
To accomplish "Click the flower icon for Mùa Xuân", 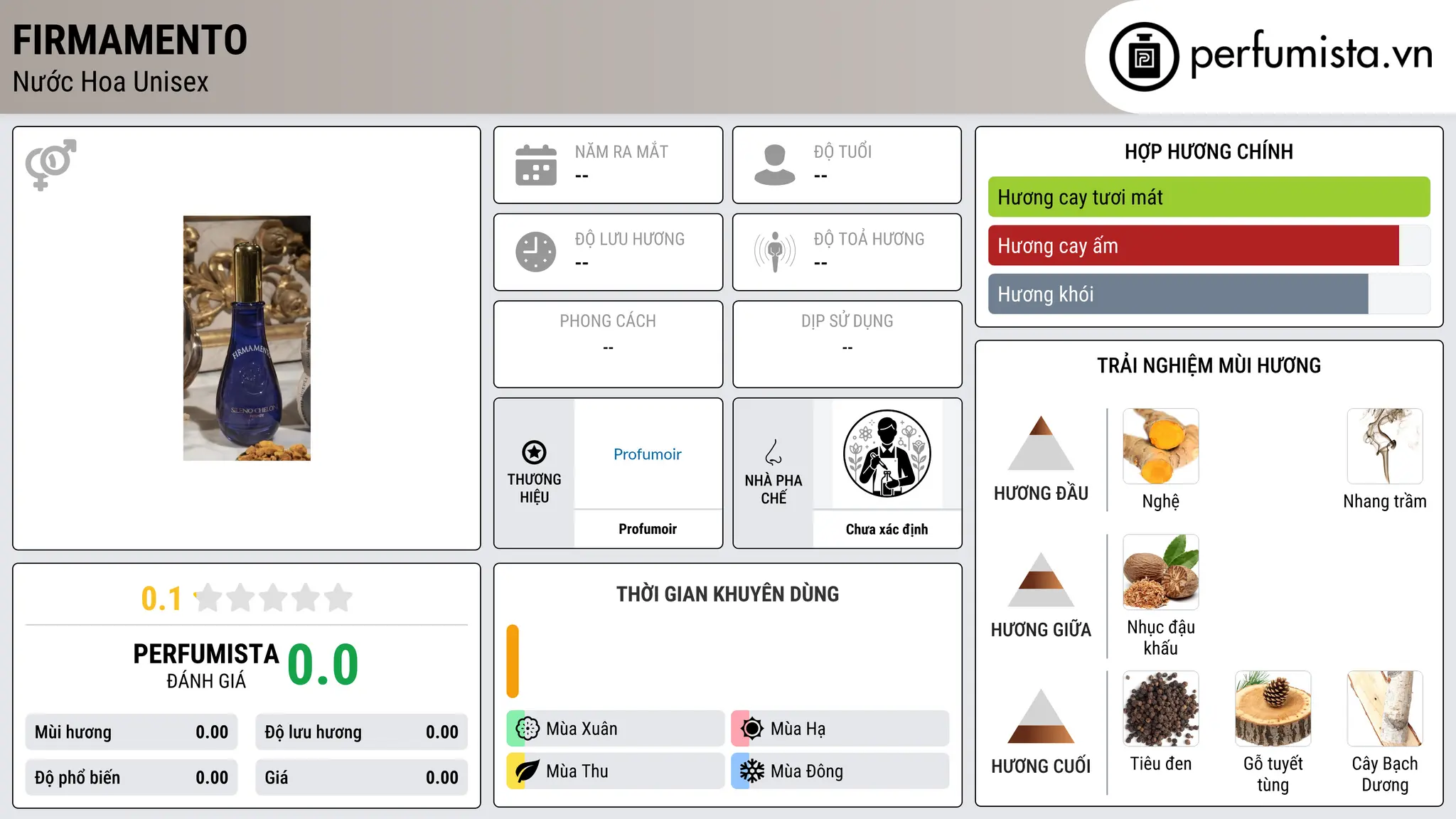I will (x=527, y=729).
